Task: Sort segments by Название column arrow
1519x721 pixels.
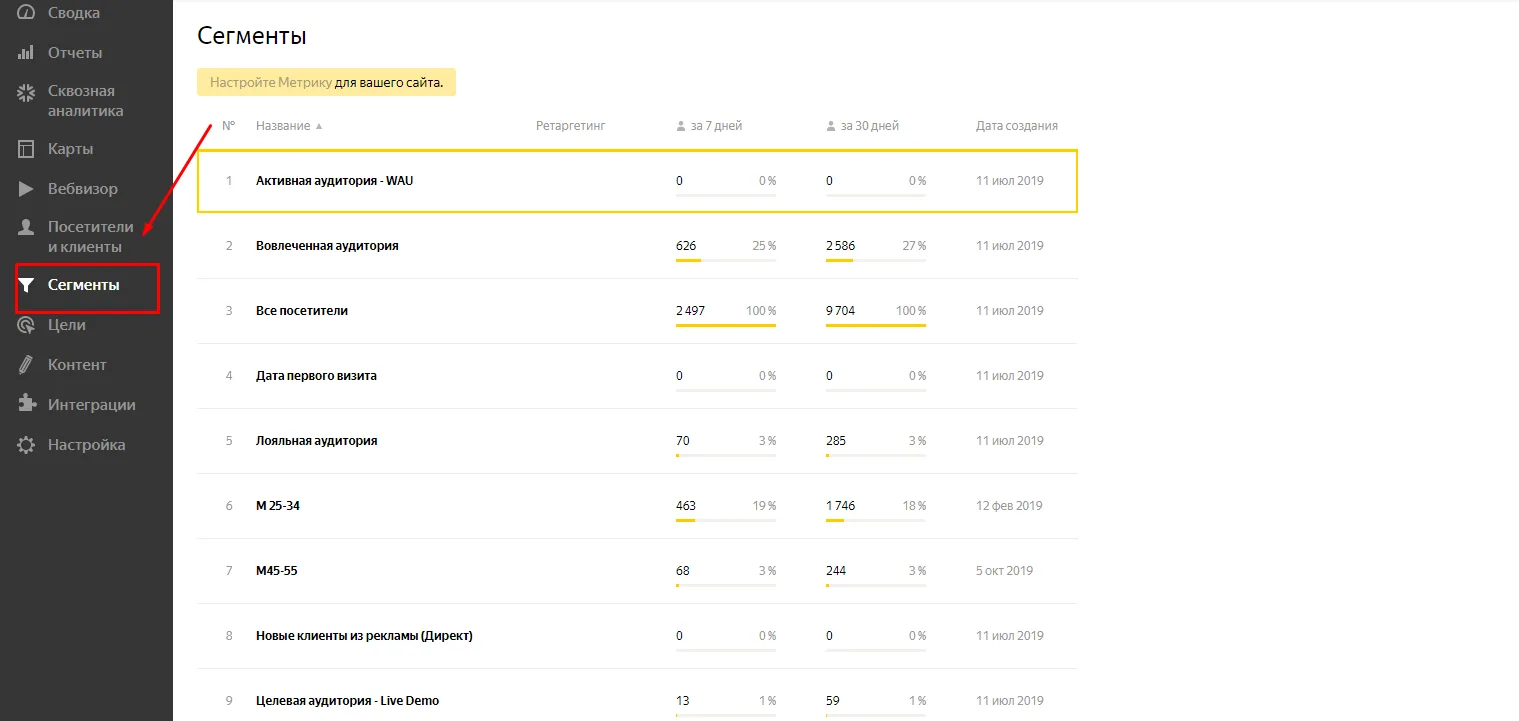Action: tap(319, 126)
